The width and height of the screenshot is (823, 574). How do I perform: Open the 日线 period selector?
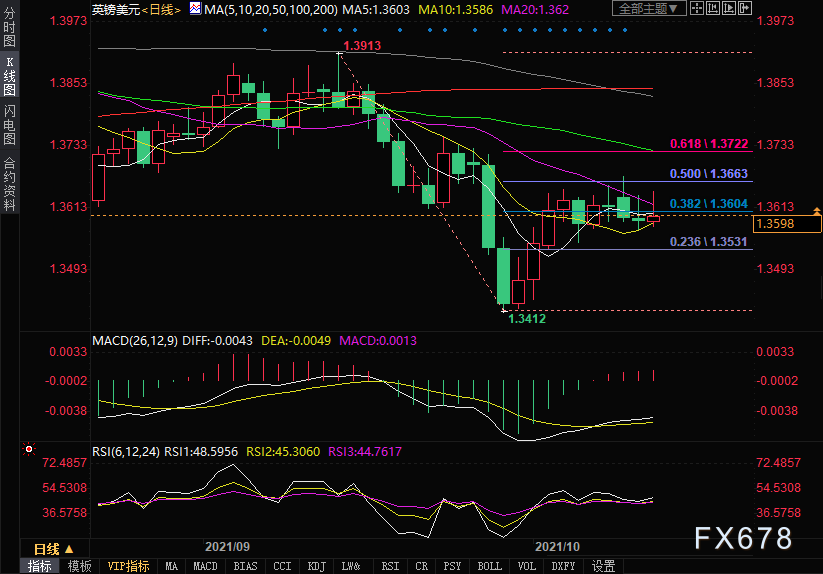click(54, 549)
